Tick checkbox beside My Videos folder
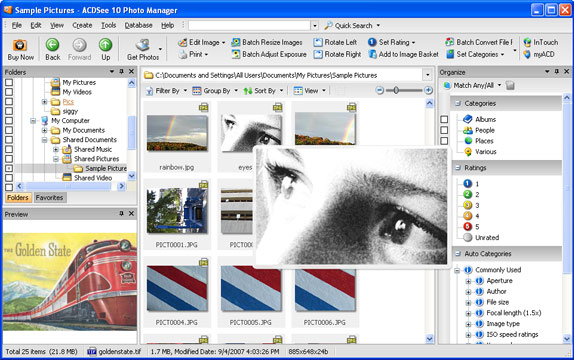 coord(9,92)
